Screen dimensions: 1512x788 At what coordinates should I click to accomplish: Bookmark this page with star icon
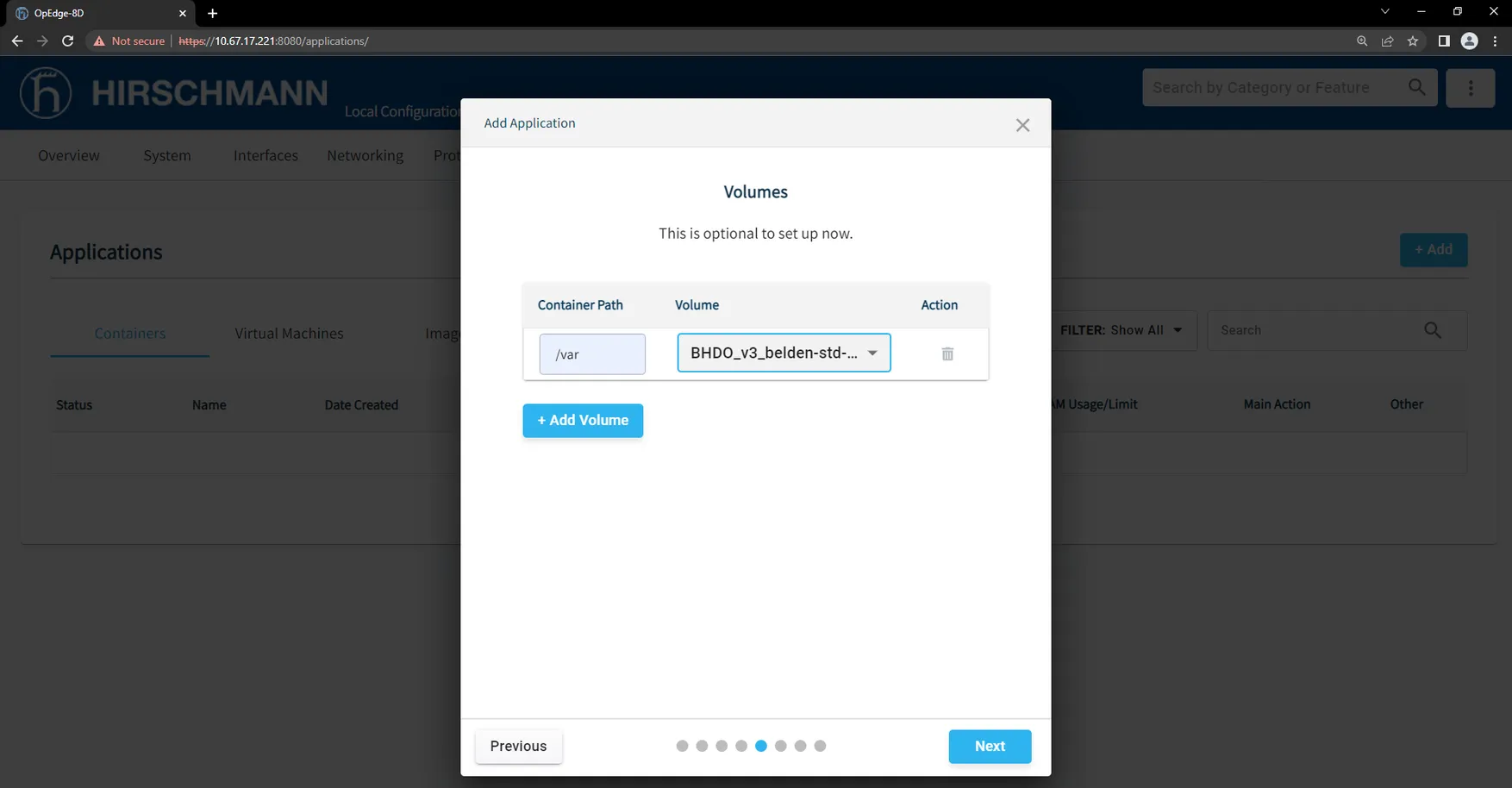coord(1413,41)
